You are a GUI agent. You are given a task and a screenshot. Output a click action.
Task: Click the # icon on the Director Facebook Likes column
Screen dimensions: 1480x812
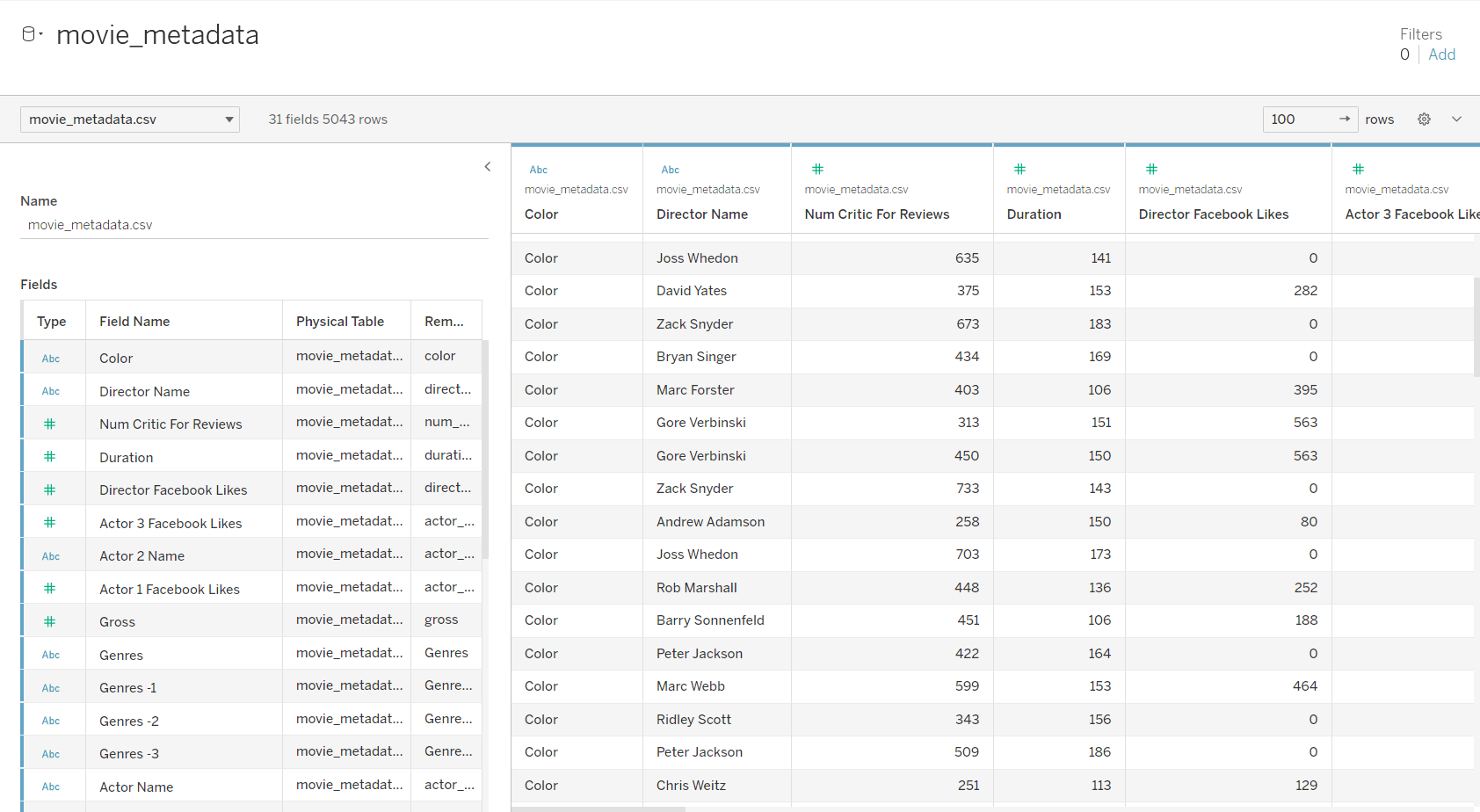(x=1151, y=169)
